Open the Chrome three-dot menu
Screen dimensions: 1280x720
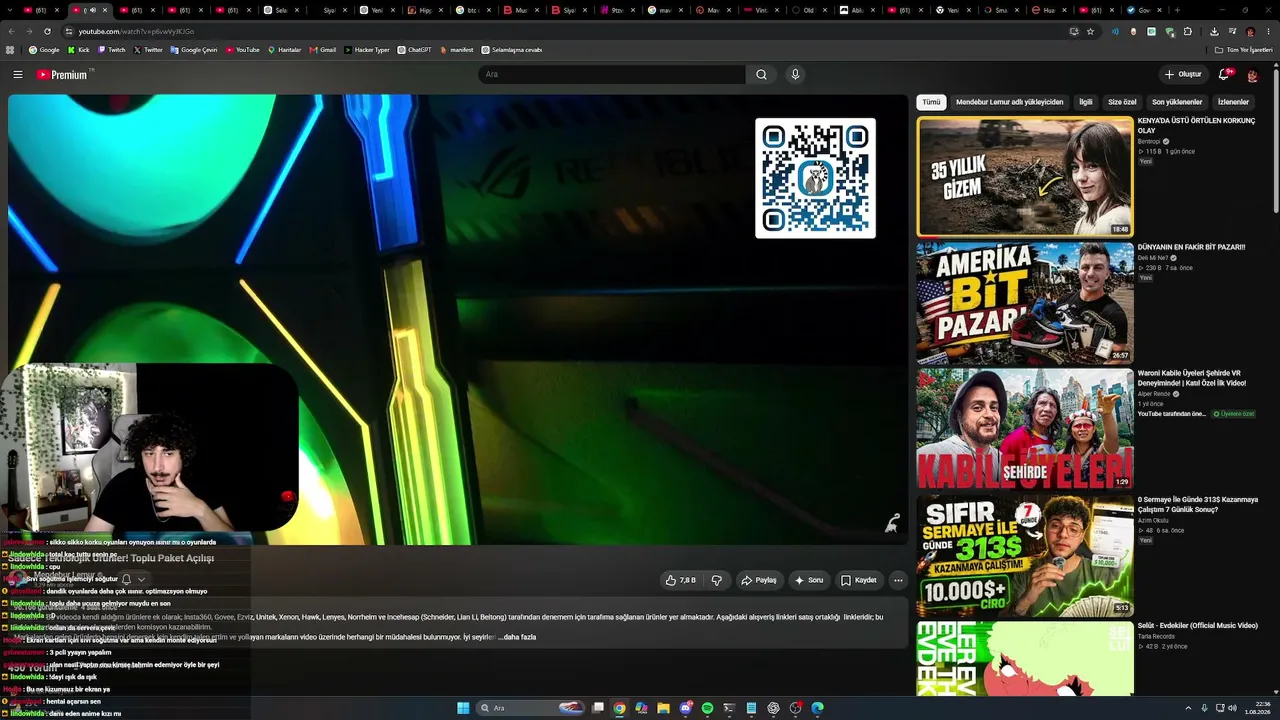[1268, 31]
